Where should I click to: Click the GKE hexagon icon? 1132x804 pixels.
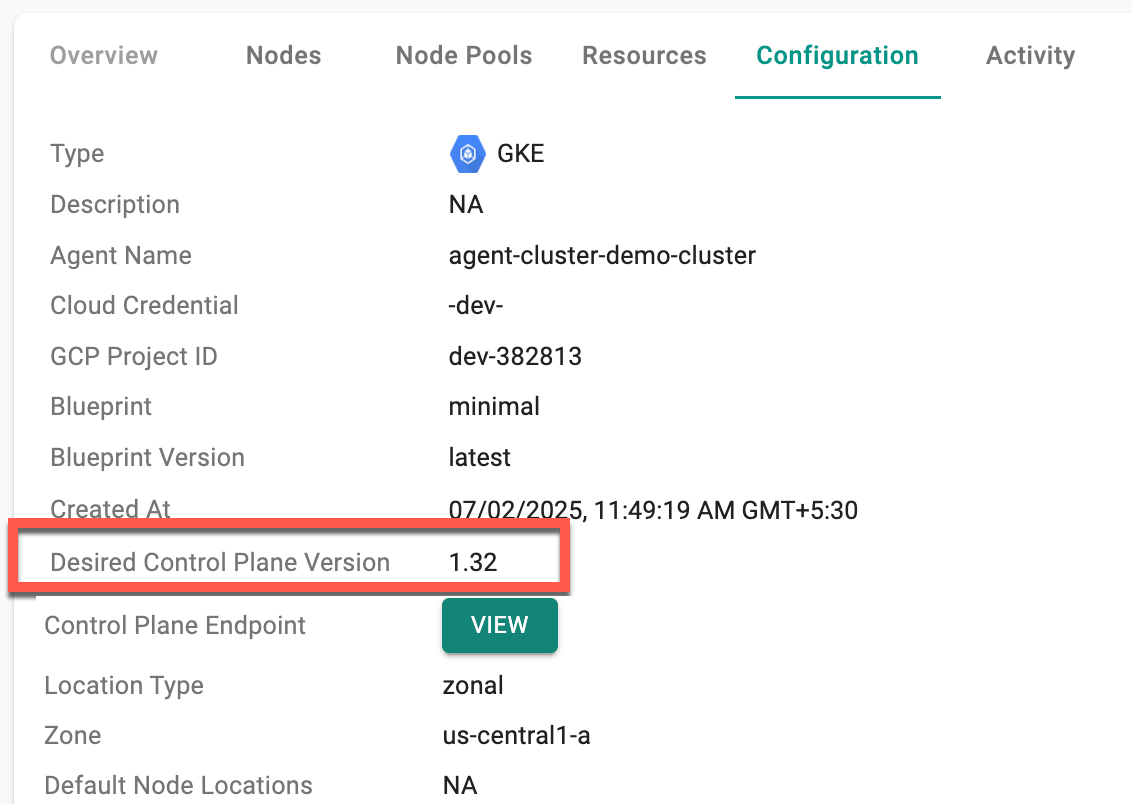click(467, 154)
